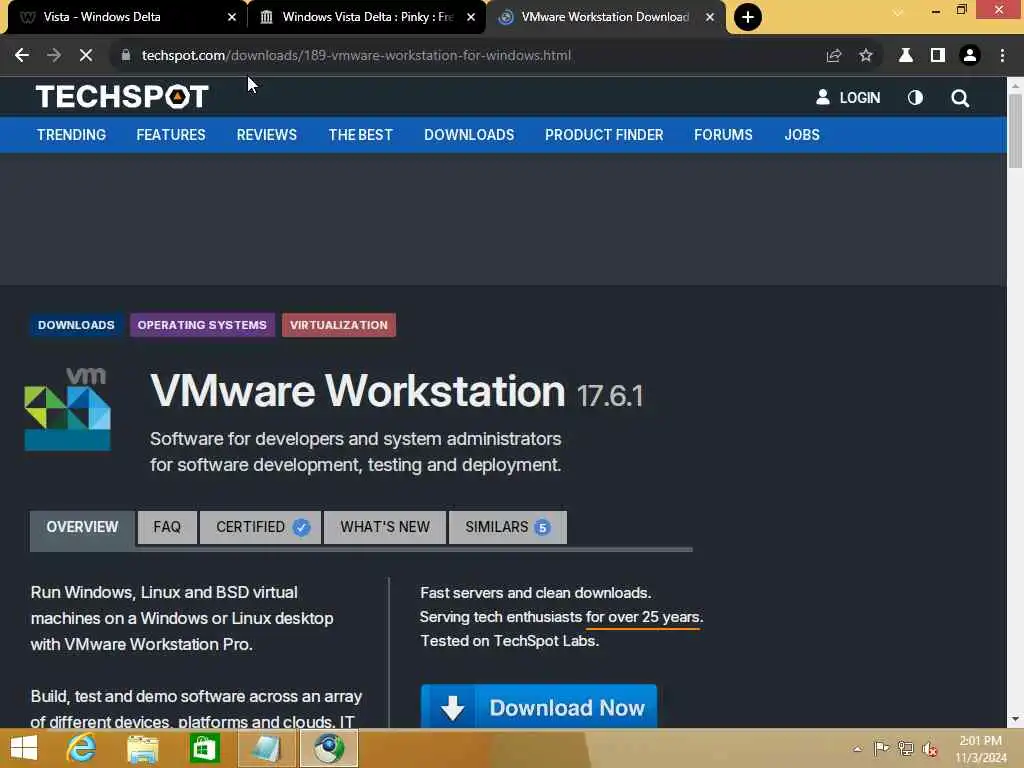Open a new browser tab
This screenshot has height=768, width=1024.
tap(748, 17)
